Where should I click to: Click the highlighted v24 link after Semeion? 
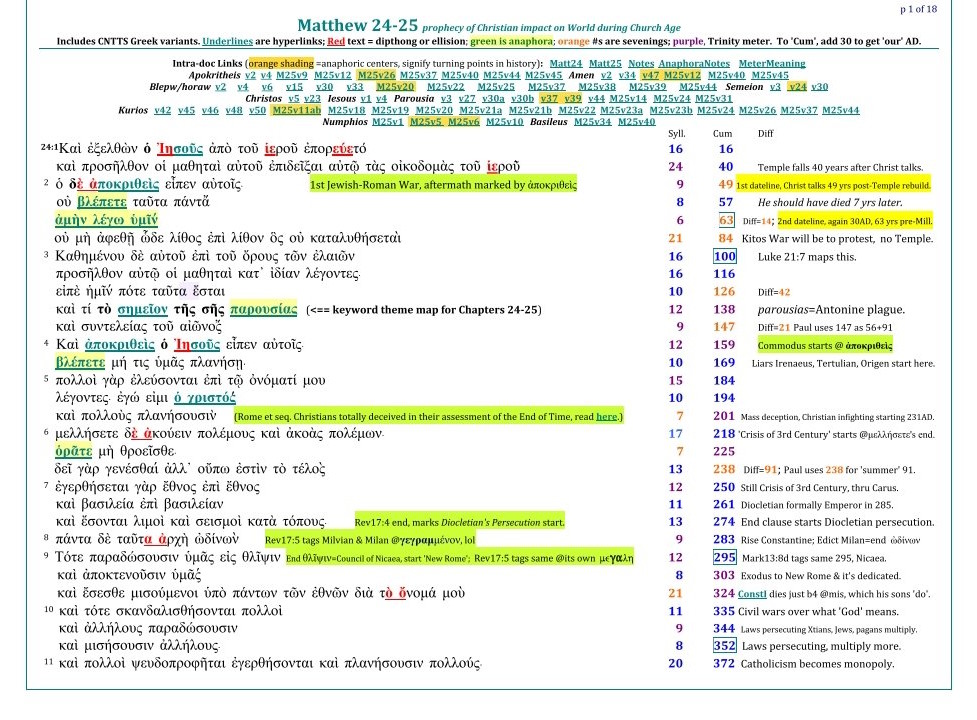tap(797, 87)
